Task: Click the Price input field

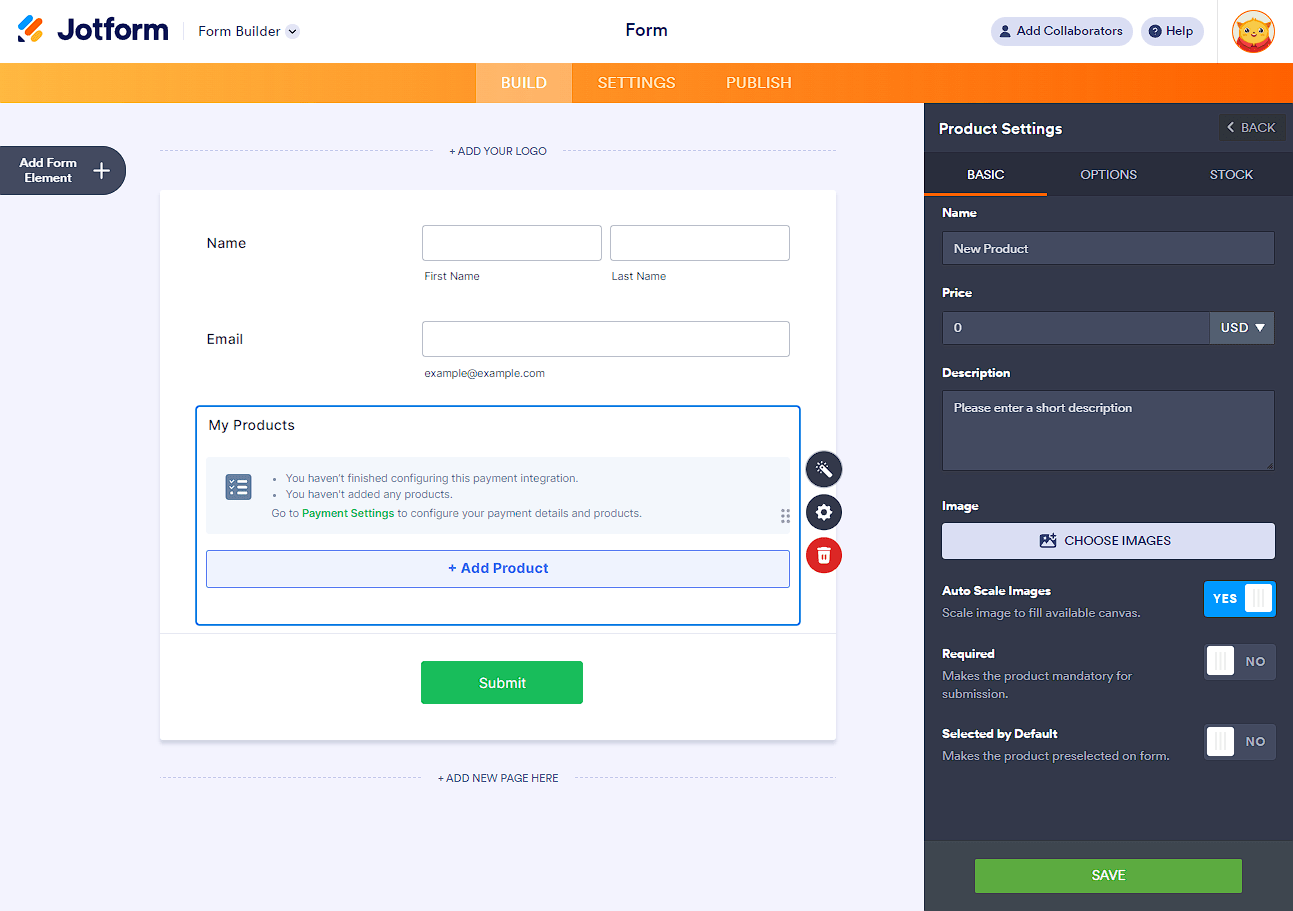Action: pyautogui.click(x=1076, y=328)
